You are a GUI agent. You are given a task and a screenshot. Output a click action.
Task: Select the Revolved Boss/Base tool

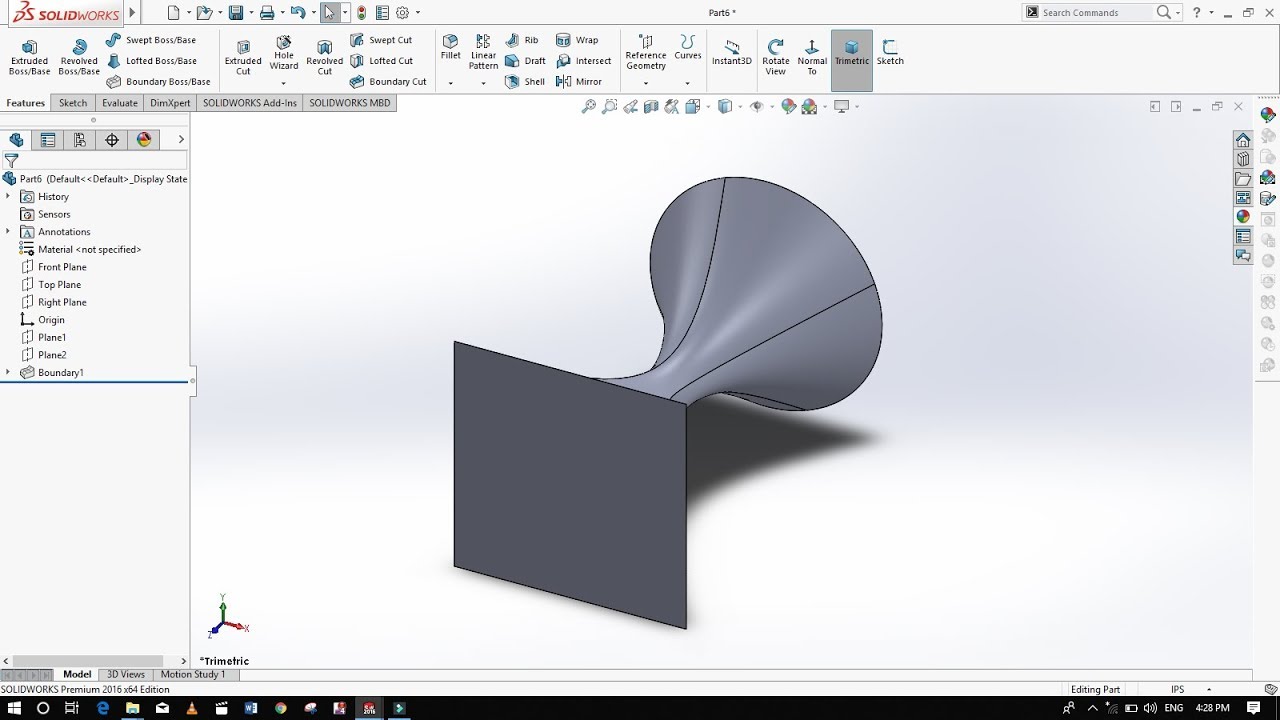click(x=79, y=58)
